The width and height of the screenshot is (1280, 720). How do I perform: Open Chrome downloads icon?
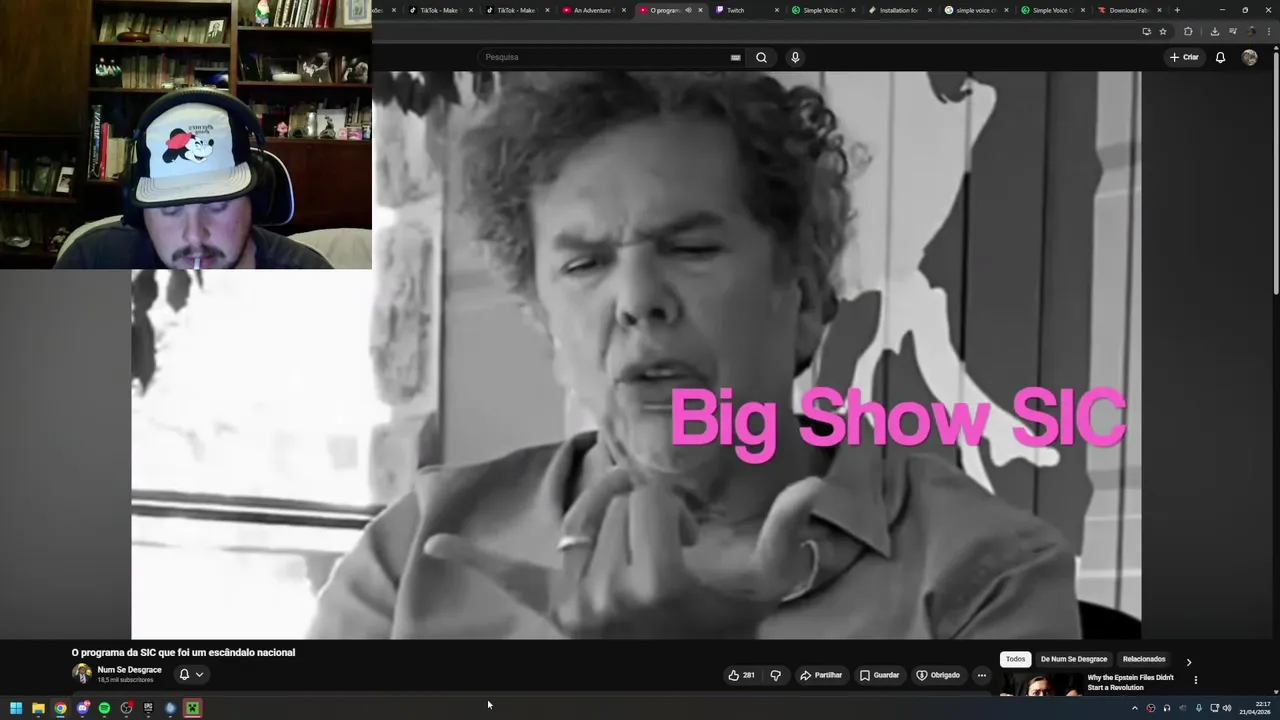click(1215, 31)
